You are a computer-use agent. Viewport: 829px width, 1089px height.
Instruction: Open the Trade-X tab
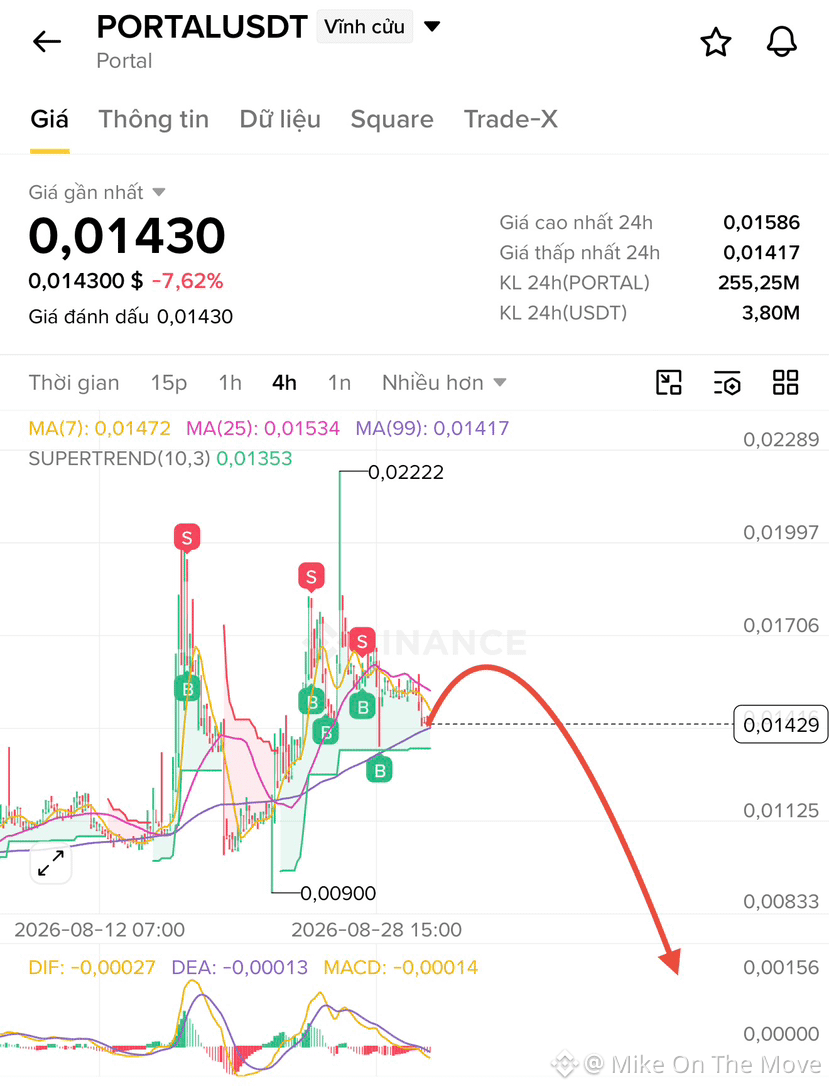pos(510,119)
